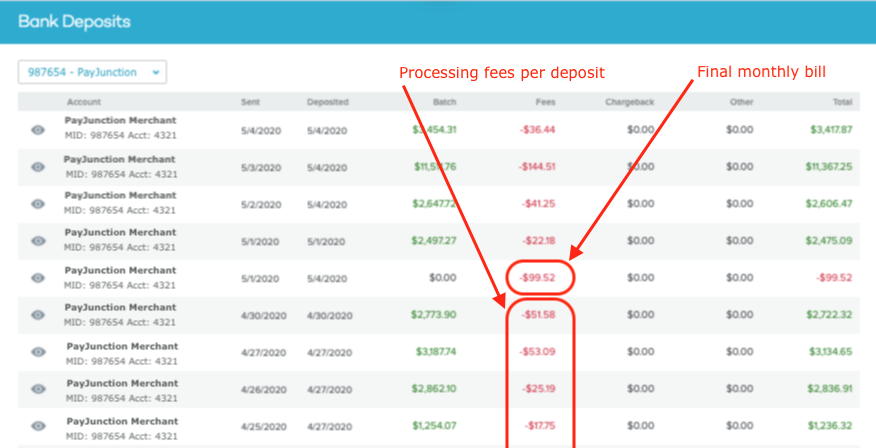Click the -$53.09 fee value

click(538, 352)
